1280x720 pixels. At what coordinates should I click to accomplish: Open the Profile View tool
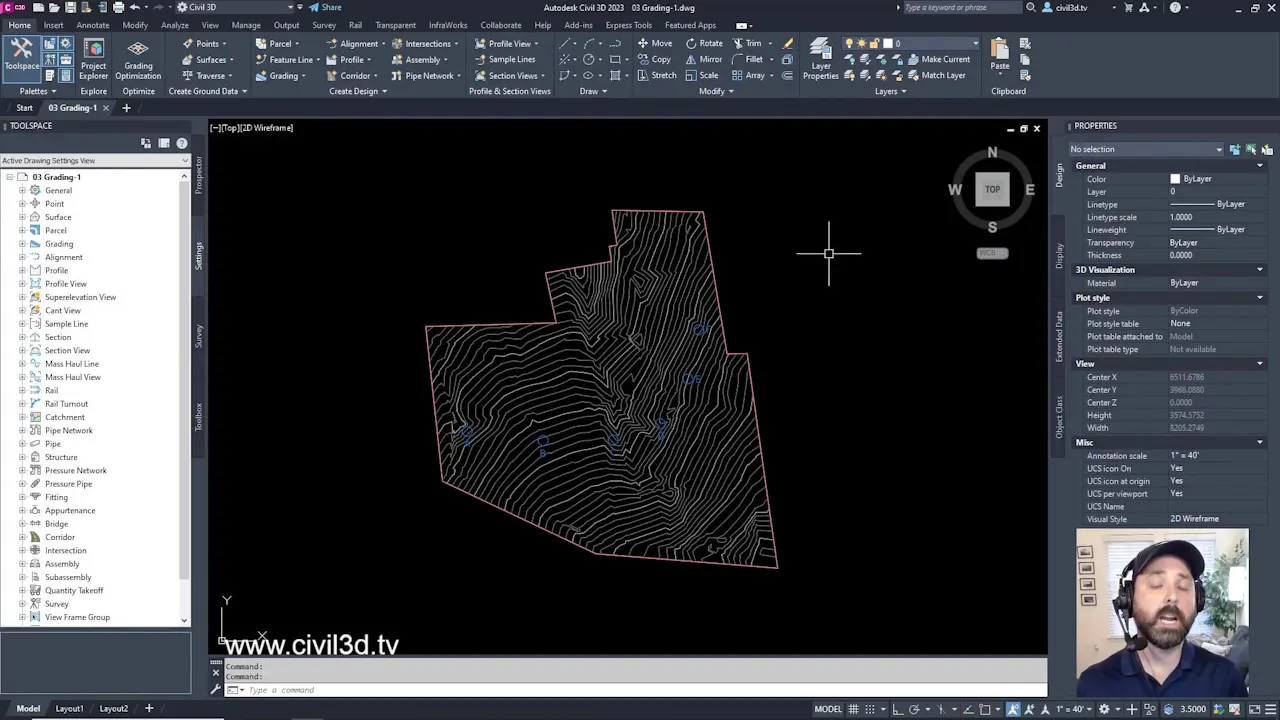coord(505,43)
